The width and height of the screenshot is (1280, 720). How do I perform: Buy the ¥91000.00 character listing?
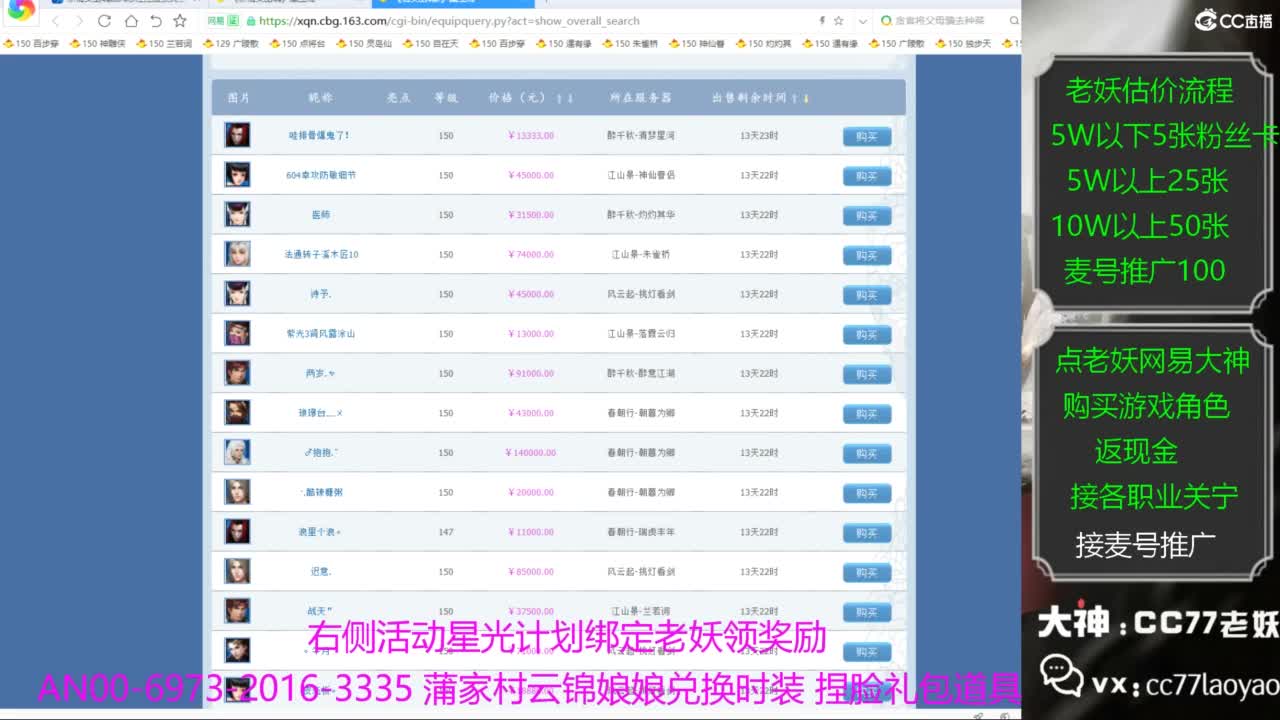click(867, 374)
